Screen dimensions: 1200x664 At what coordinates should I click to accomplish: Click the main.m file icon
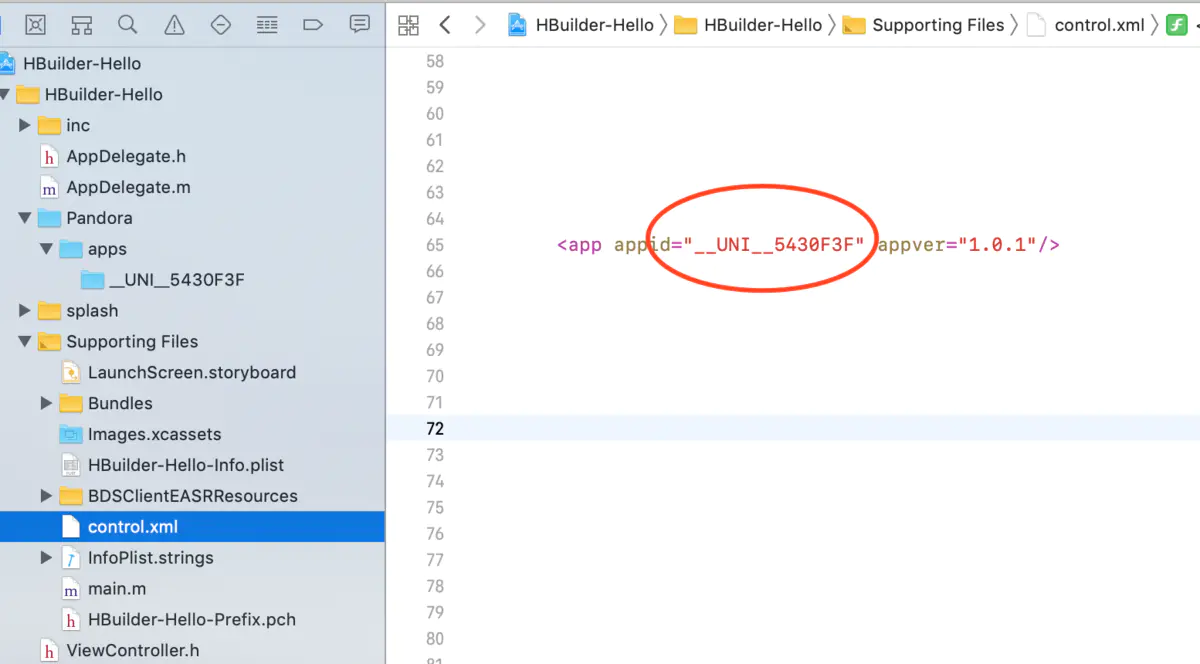coord(70,590)
